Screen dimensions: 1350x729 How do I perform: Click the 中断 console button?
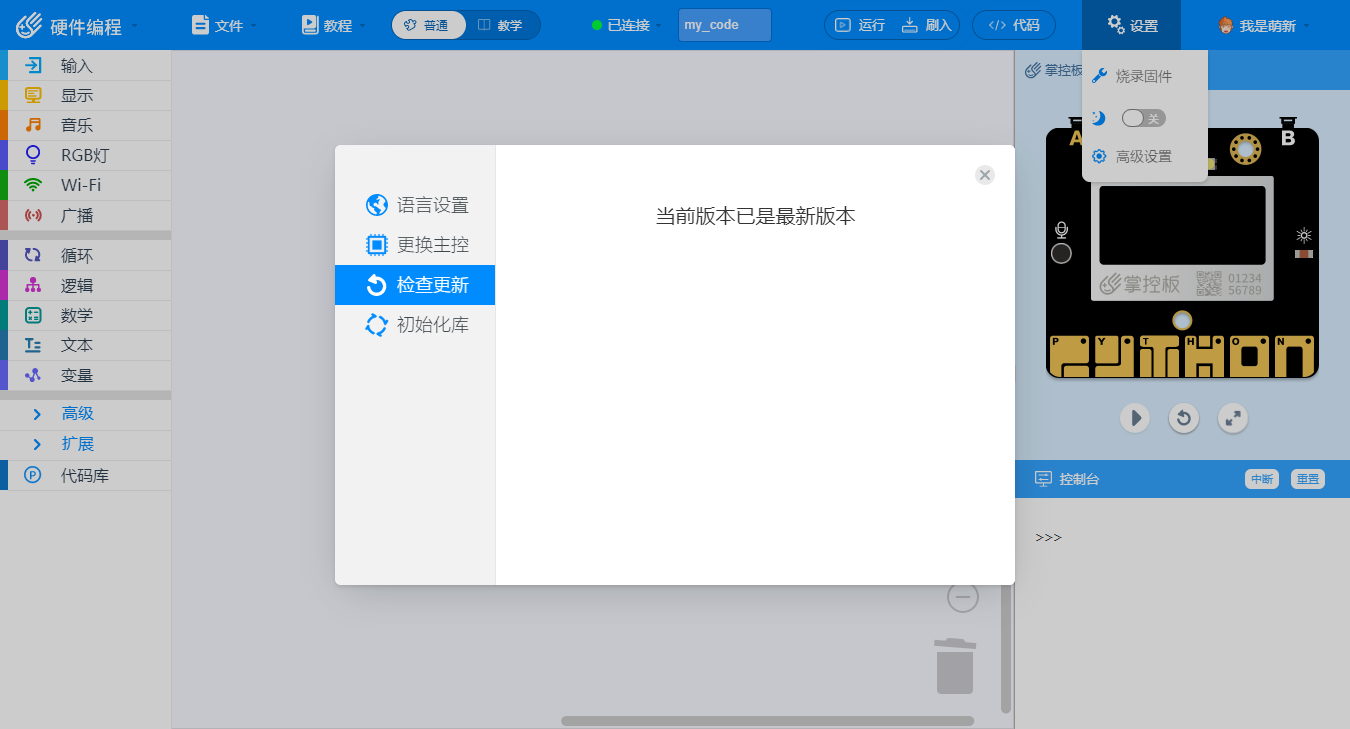tap(1262, 479)
